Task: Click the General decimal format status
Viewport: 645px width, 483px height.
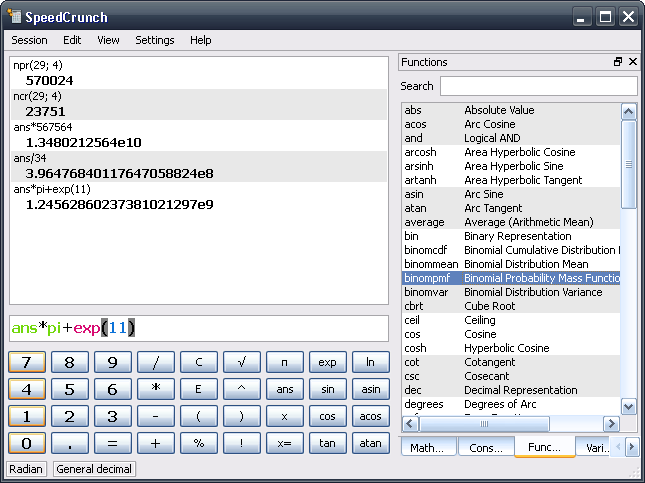Action: click(x=94, y=469)
